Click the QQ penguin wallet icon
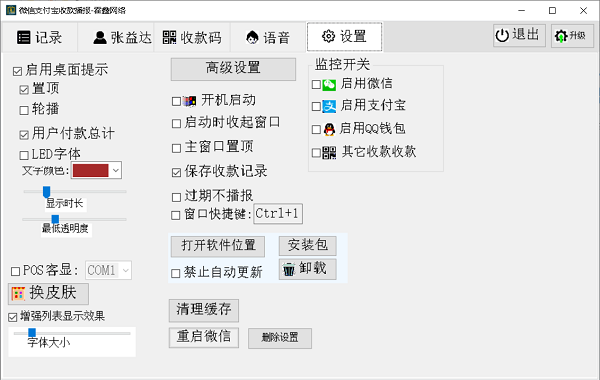 (329, 130)
